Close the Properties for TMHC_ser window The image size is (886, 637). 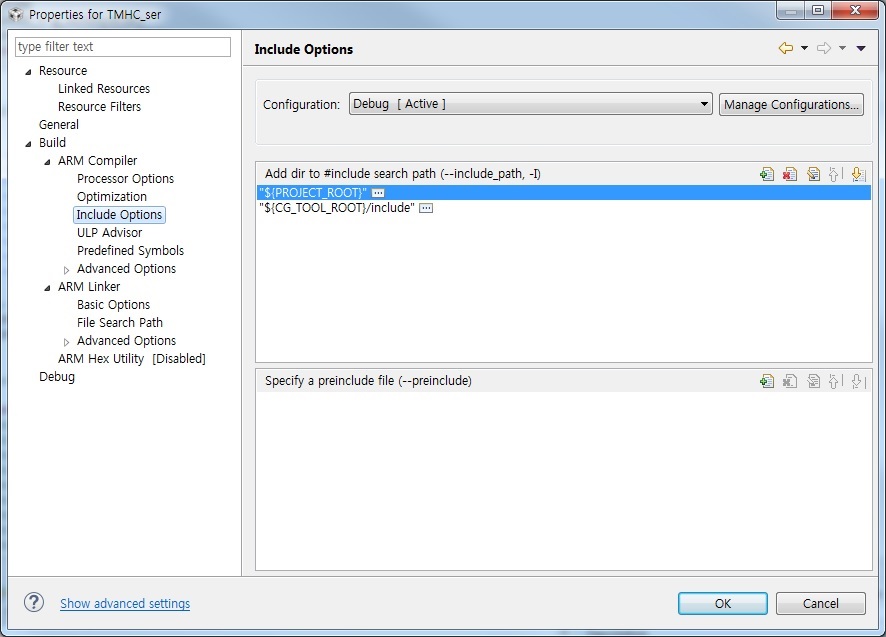pos(855,11)
